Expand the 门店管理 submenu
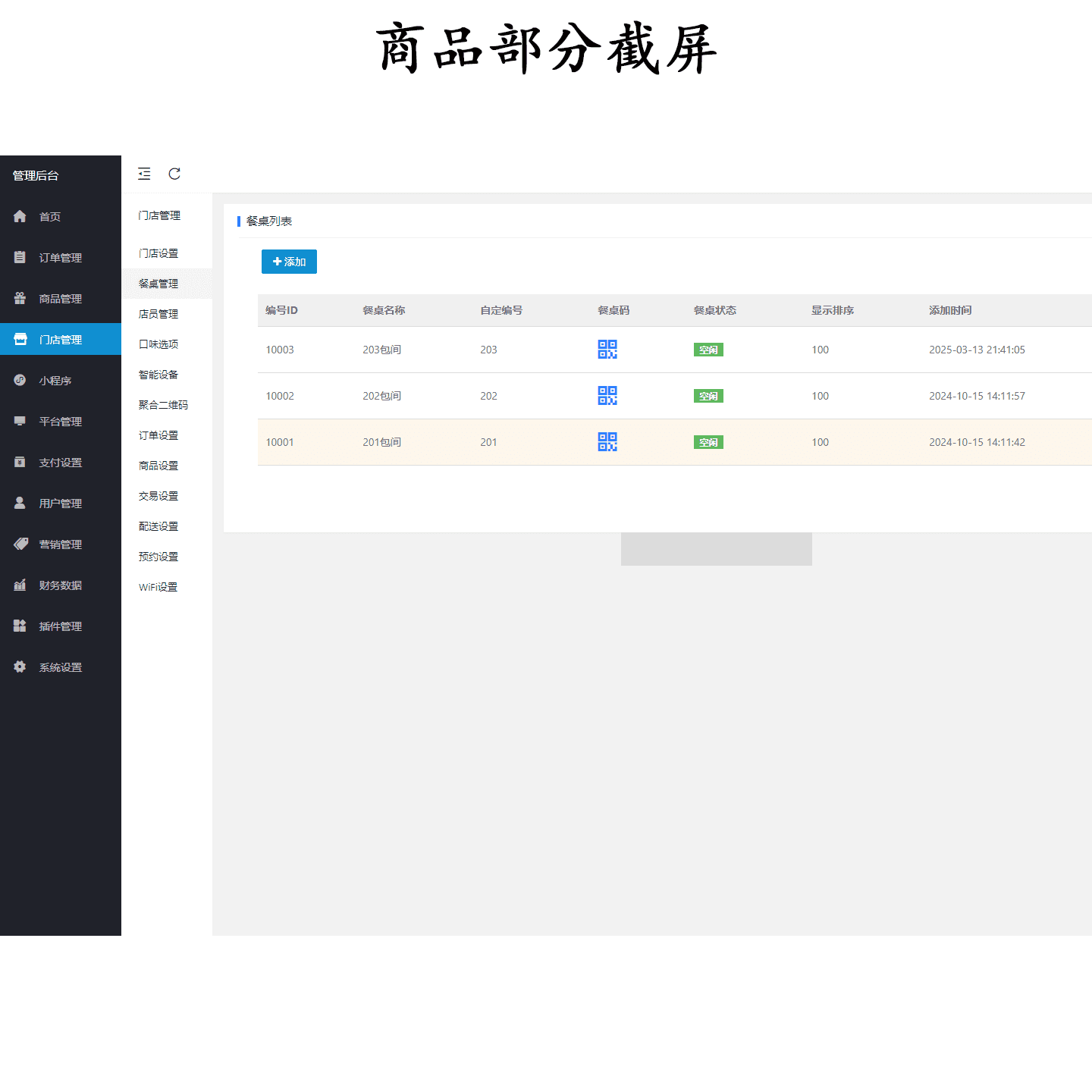 click(x=159, y=215)
